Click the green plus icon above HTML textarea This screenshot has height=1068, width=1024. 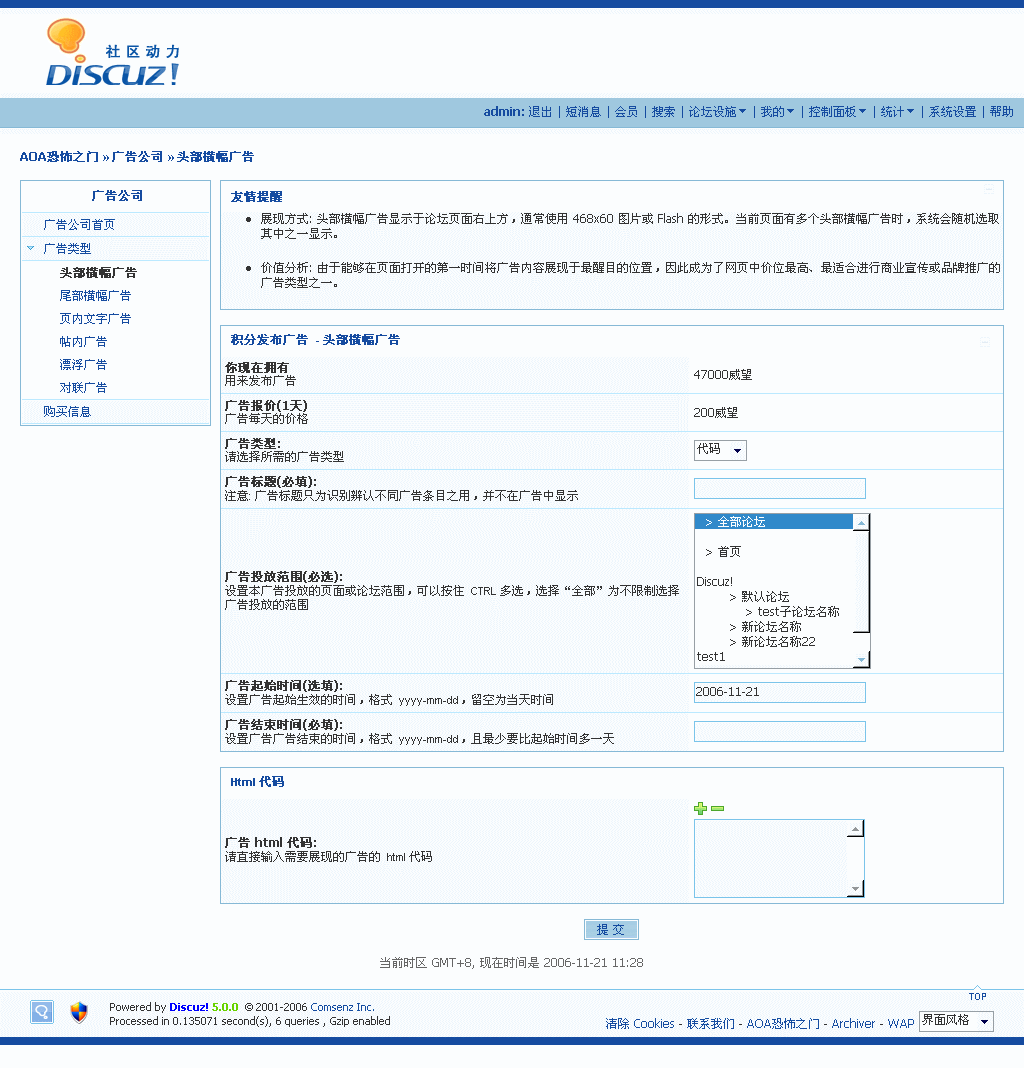coord(700,808)
